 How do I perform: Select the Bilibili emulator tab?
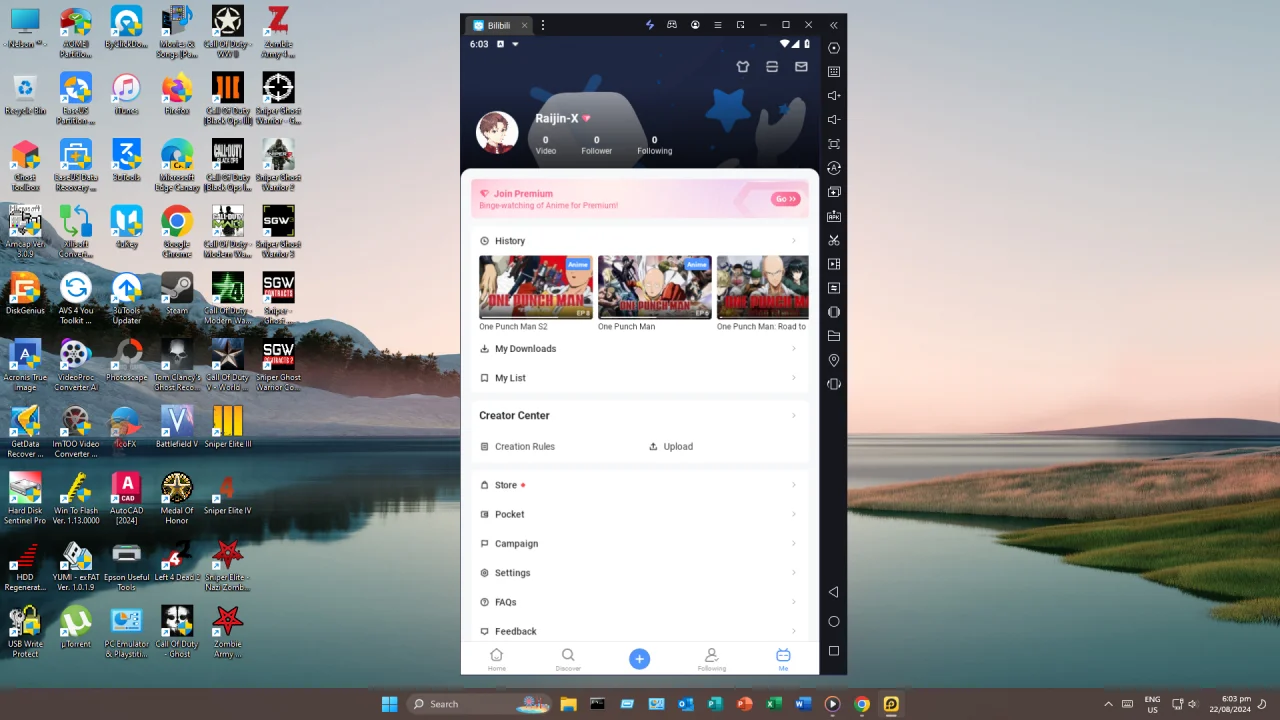pyautogui.click(x=499, y=25)
